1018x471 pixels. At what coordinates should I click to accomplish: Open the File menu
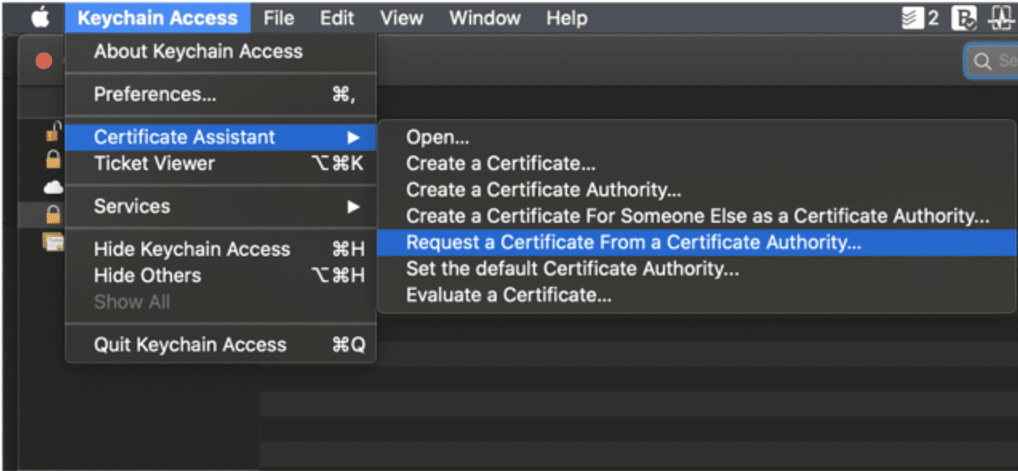[x=279, y=18]
